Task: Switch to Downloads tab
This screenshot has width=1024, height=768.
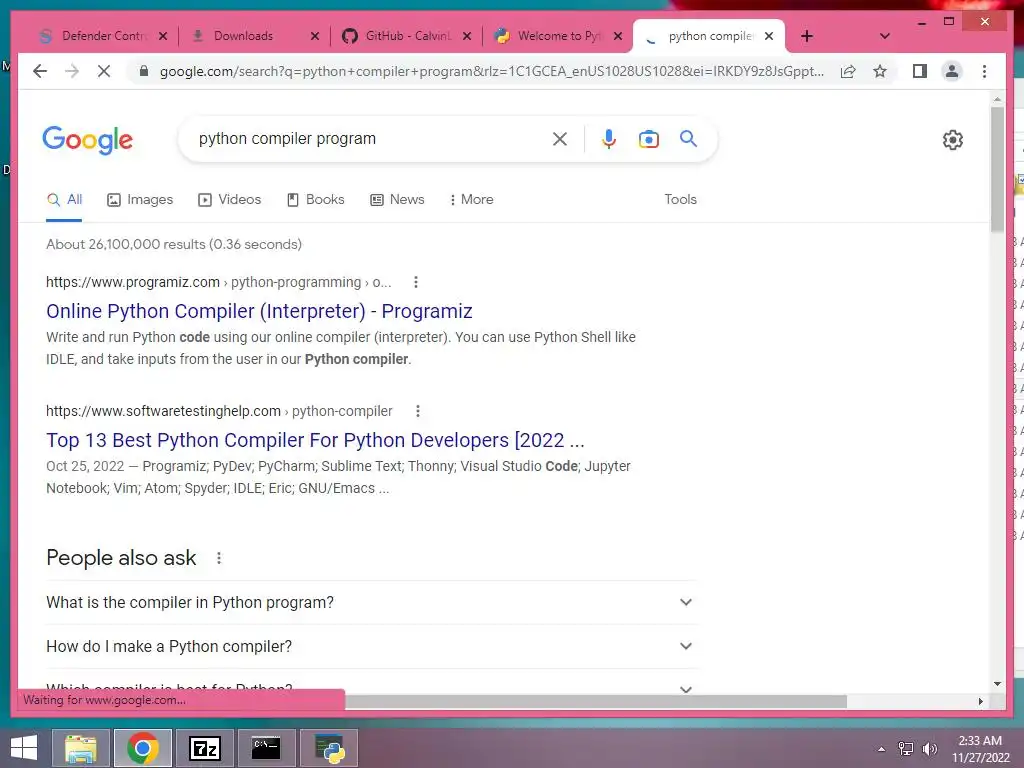Action: (x=253, y=36)
